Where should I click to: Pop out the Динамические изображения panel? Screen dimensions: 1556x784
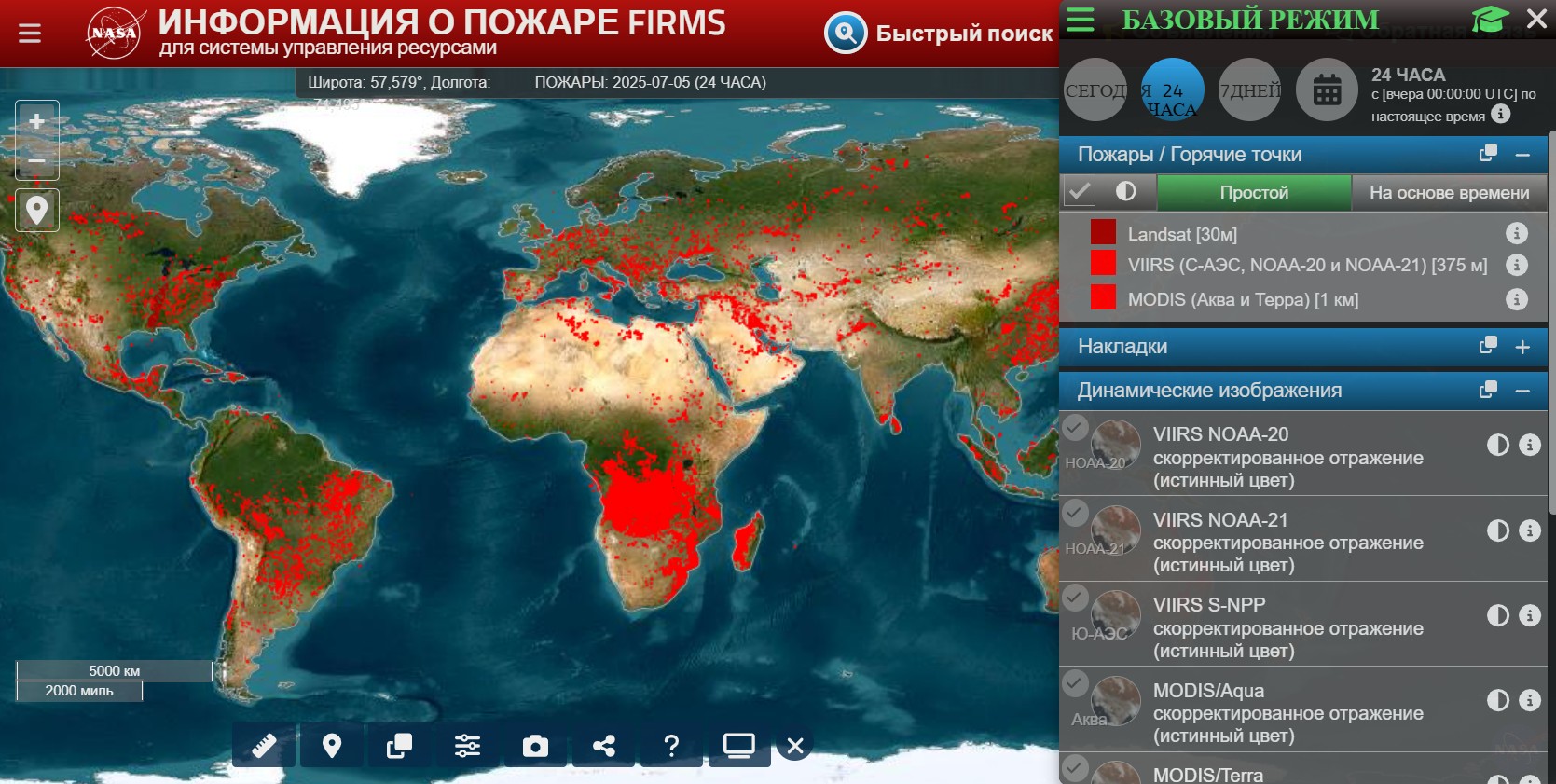pyautogui.click(x=1488, y=389)
